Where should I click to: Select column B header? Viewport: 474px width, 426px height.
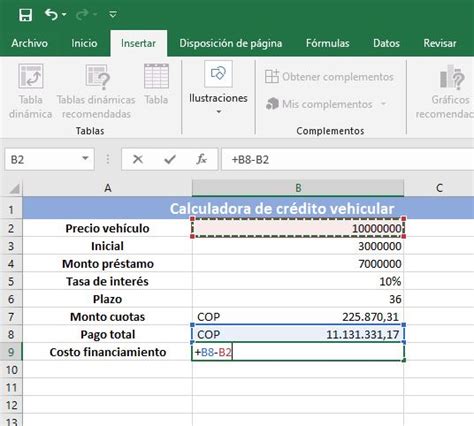tap(298, 188)
